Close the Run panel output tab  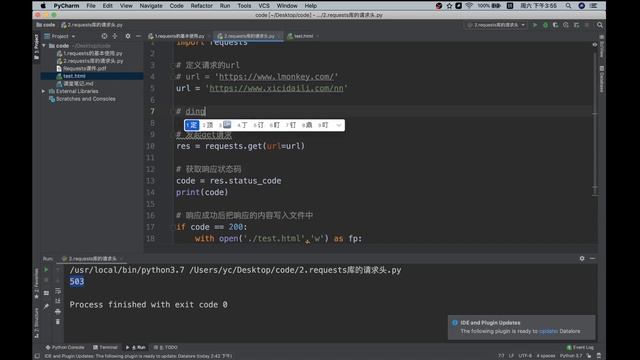click(x=122, y=259)
